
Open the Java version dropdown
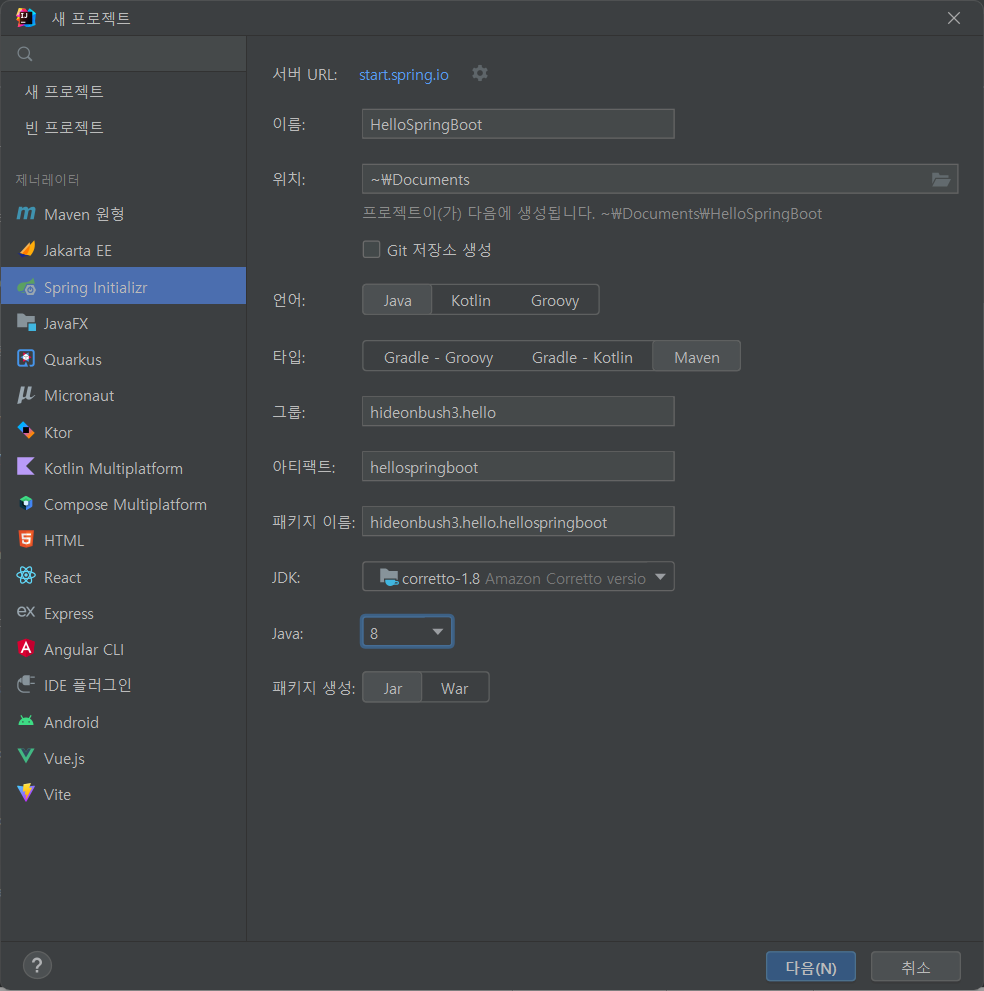coord(407,632)
